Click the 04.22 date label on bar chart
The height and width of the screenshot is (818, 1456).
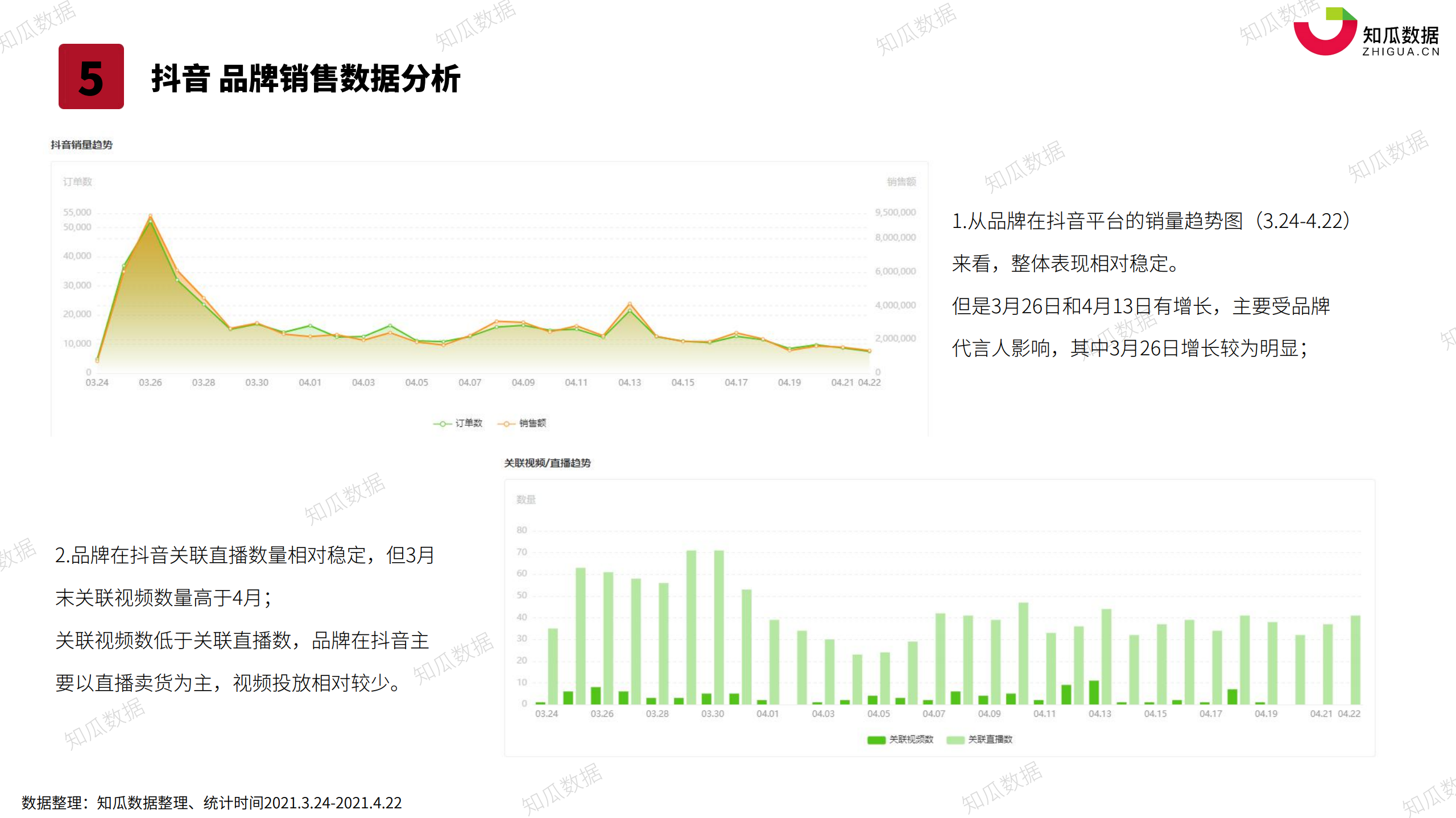click(x=1349, y=713)
